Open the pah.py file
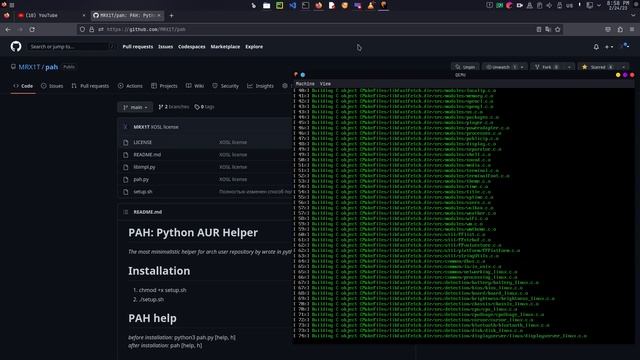 [x=141, y=179]
